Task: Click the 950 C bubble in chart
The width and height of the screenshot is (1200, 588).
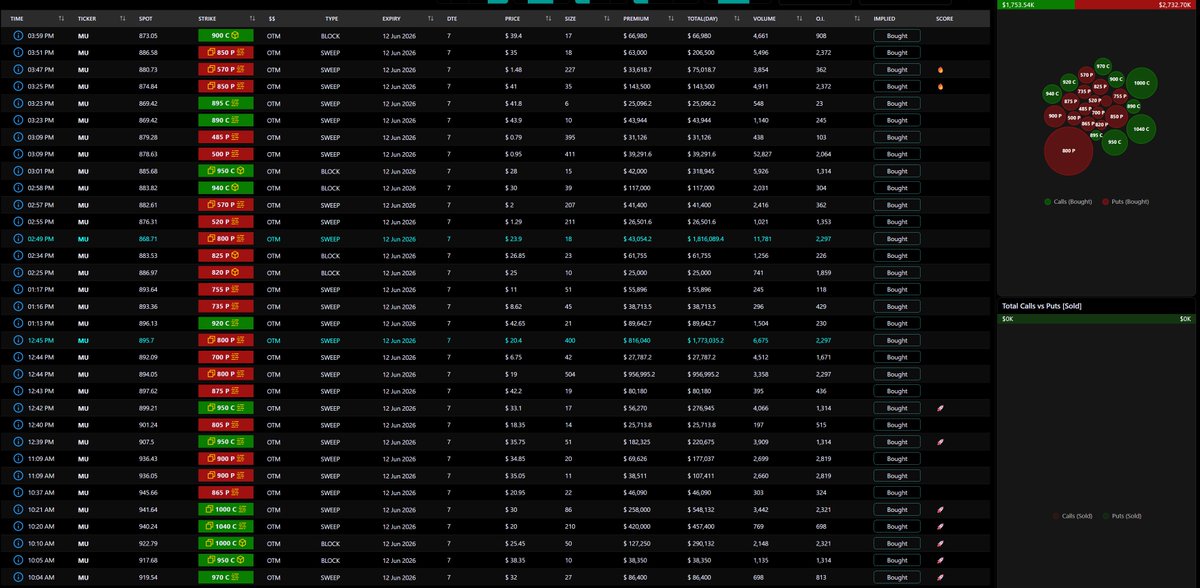Action: [x=1116, y=142]
